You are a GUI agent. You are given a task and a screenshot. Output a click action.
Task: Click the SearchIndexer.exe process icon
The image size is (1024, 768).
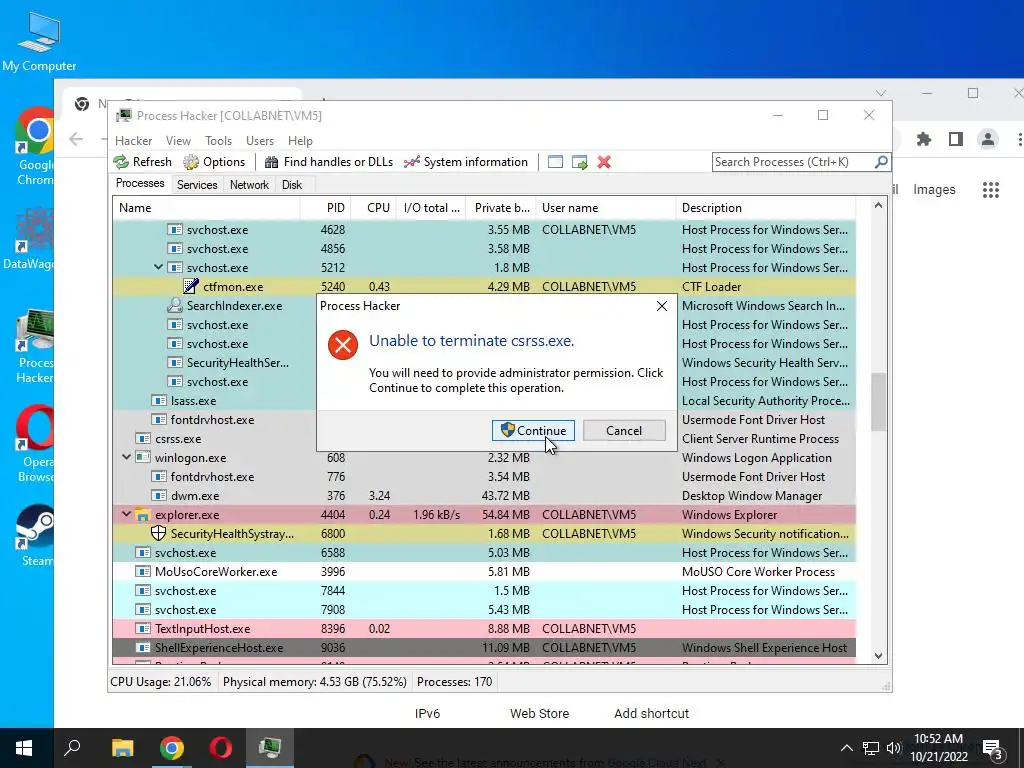tap(174, 305)
